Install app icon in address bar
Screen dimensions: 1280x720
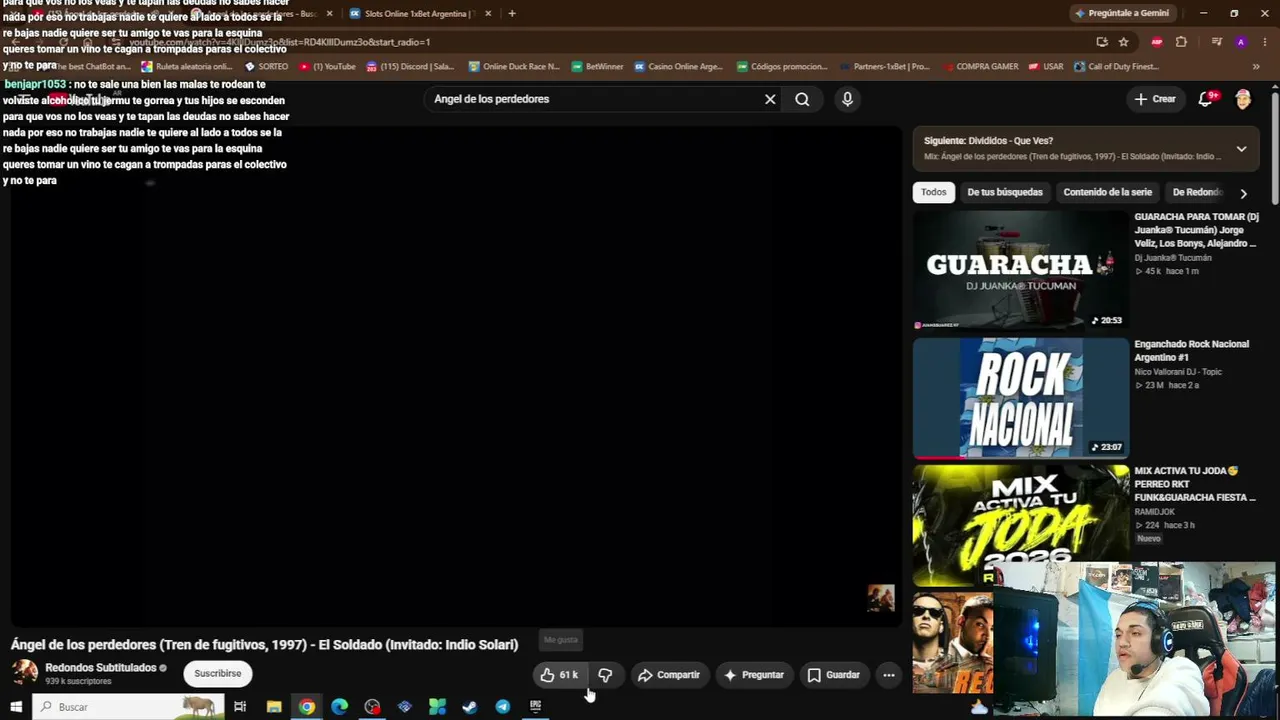pos(1102,42)
